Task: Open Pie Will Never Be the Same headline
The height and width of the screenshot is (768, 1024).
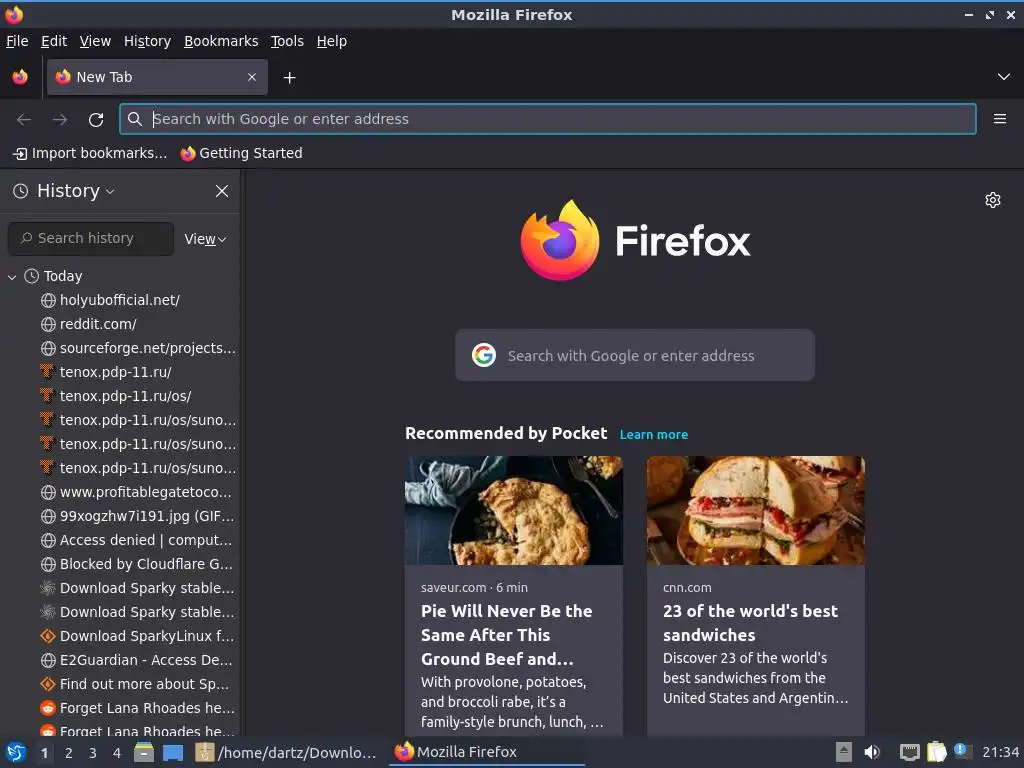Action: (507, 635)
